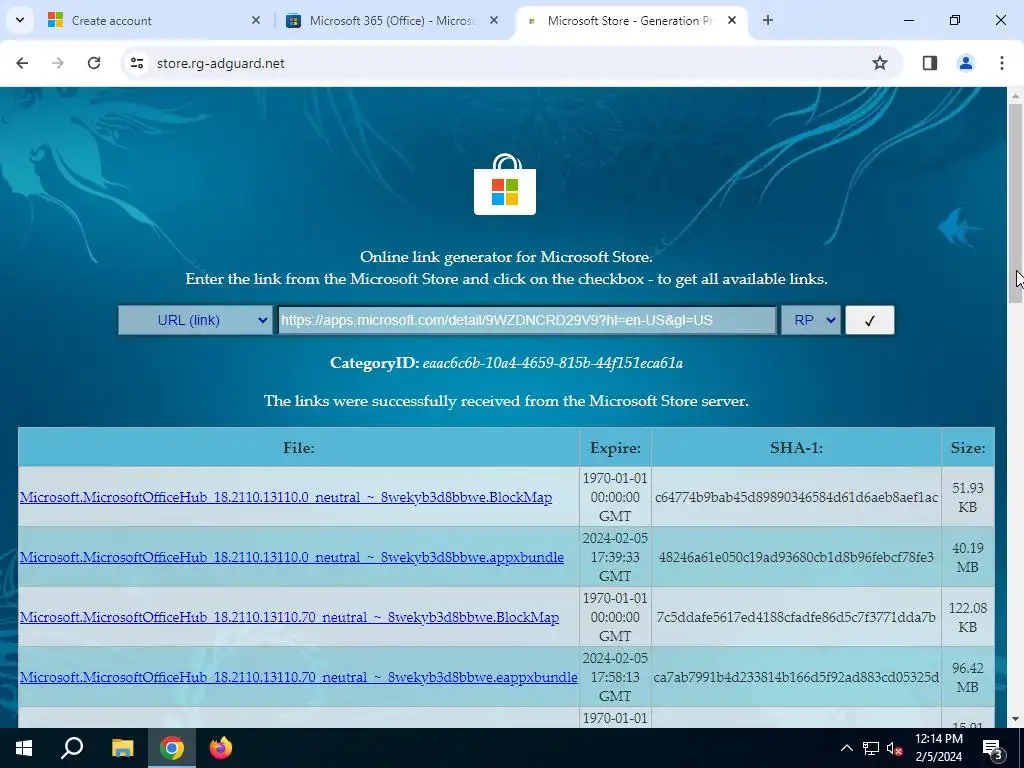Close the Microsoft 365 (Office) tab
The image size is (1024, 768).
[x=494, y=20]
